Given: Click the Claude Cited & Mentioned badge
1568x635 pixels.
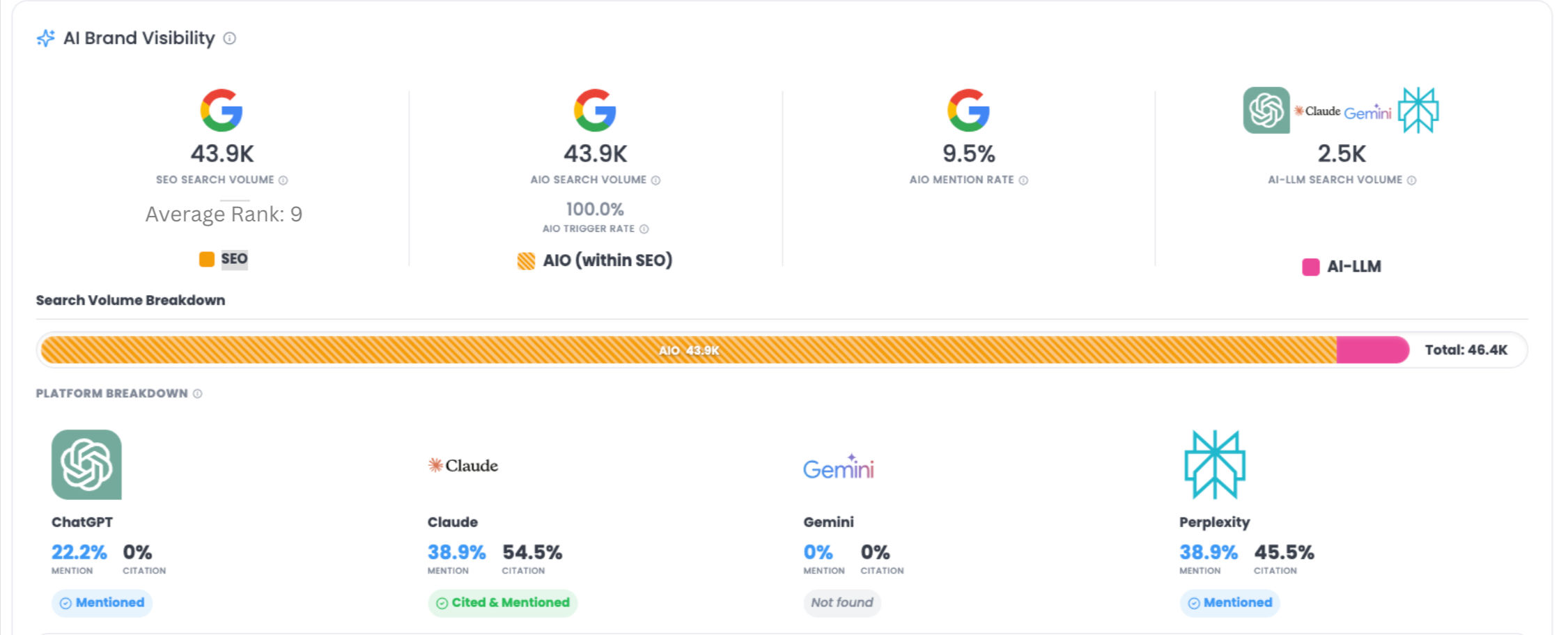Looking at the screenshot, I should point(502,603).
